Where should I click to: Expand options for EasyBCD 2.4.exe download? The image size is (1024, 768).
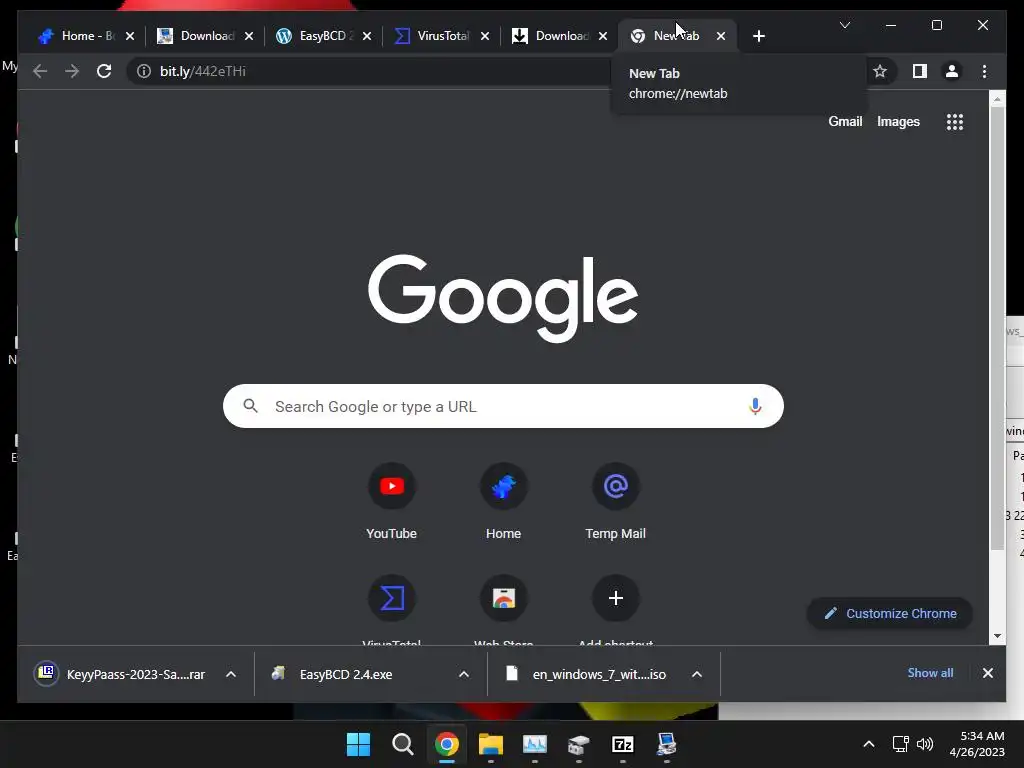464,674
